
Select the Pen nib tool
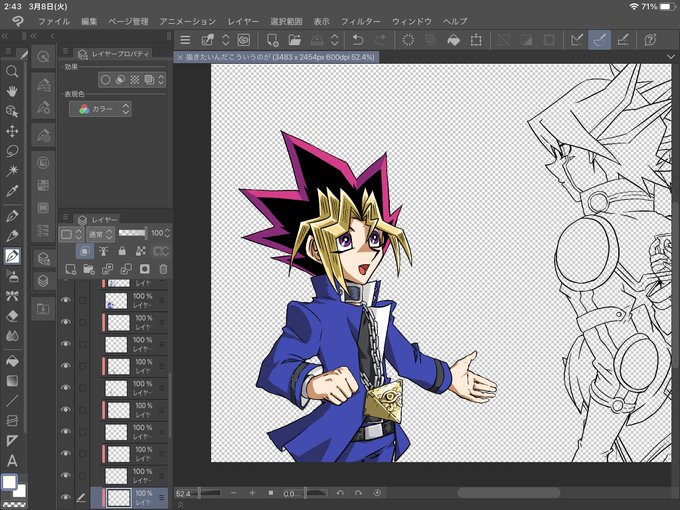(x=12, y=216)
